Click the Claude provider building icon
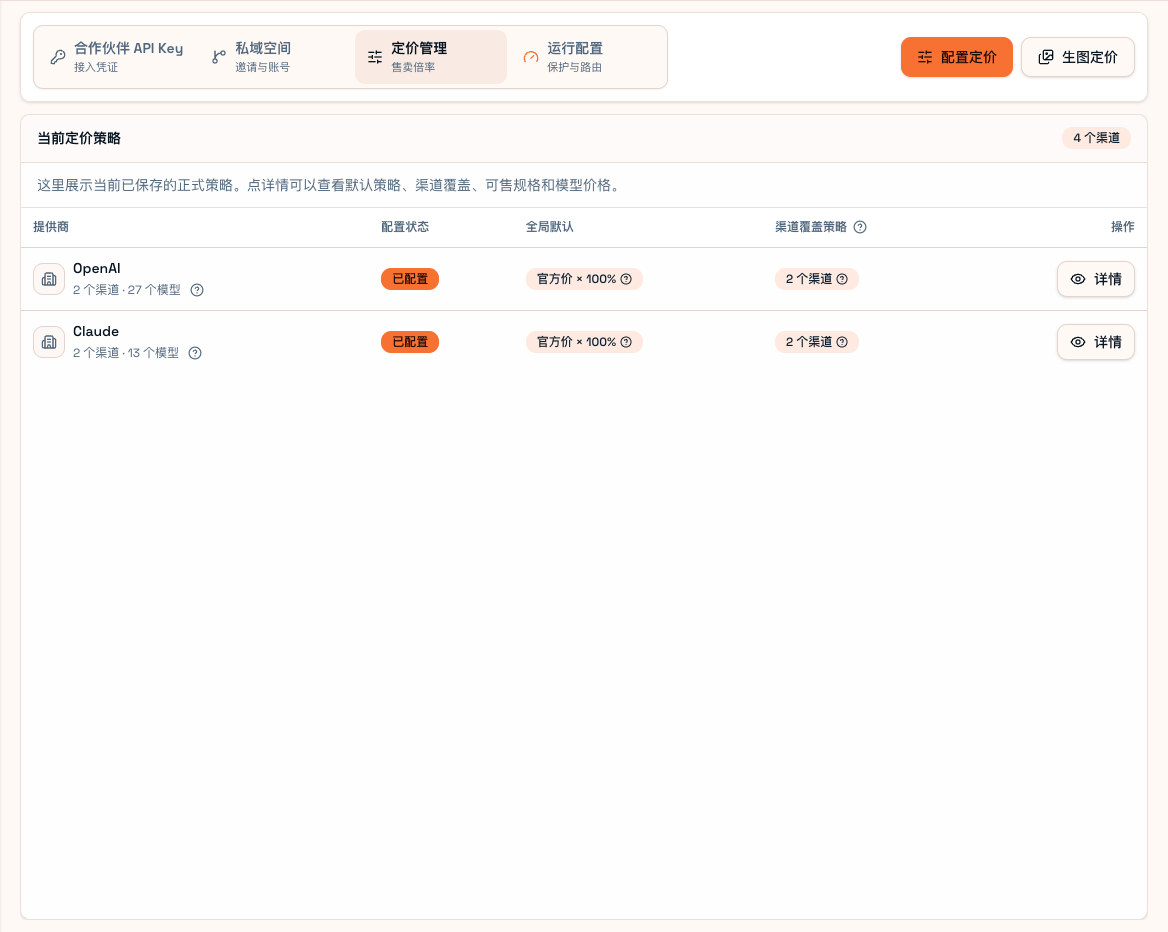The width and height of the screenshot is (1168, 932). click(49, 342)
